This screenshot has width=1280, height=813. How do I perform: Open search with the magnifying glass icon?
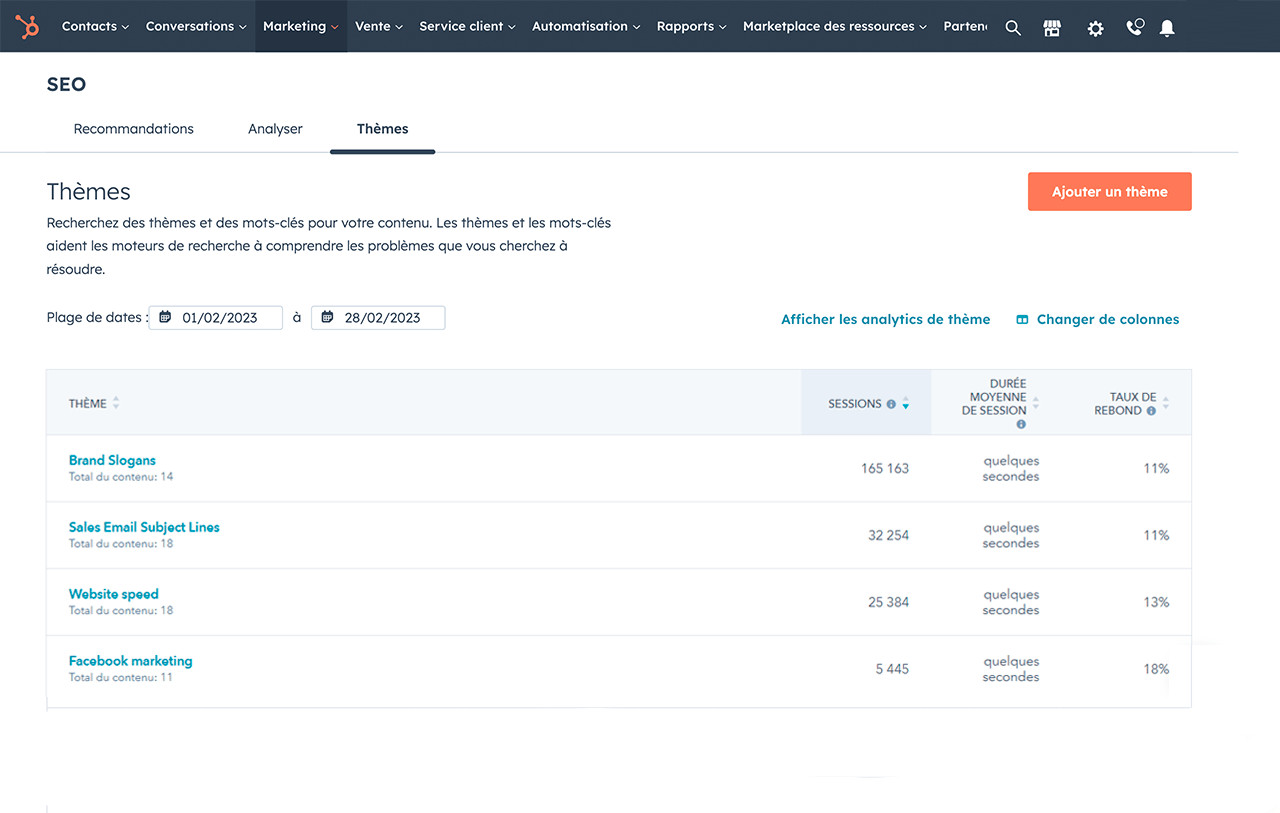click(x=1013, y=28)
